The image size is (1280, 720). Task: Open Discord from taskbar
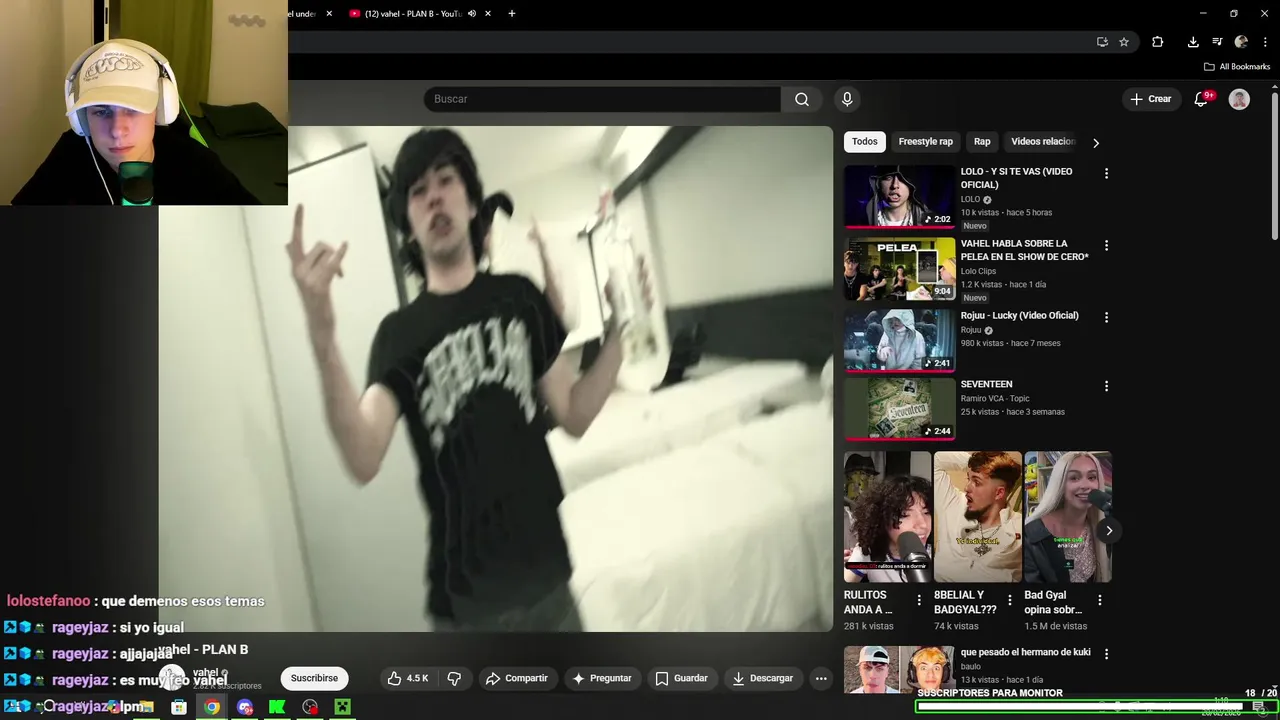[x=245, y=707]
